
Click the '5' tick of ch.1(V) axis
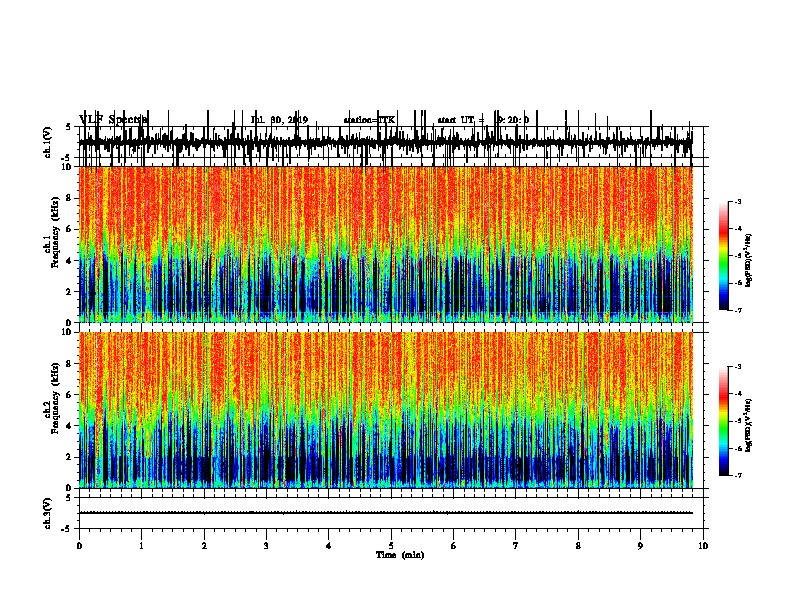tap(69, 127)
